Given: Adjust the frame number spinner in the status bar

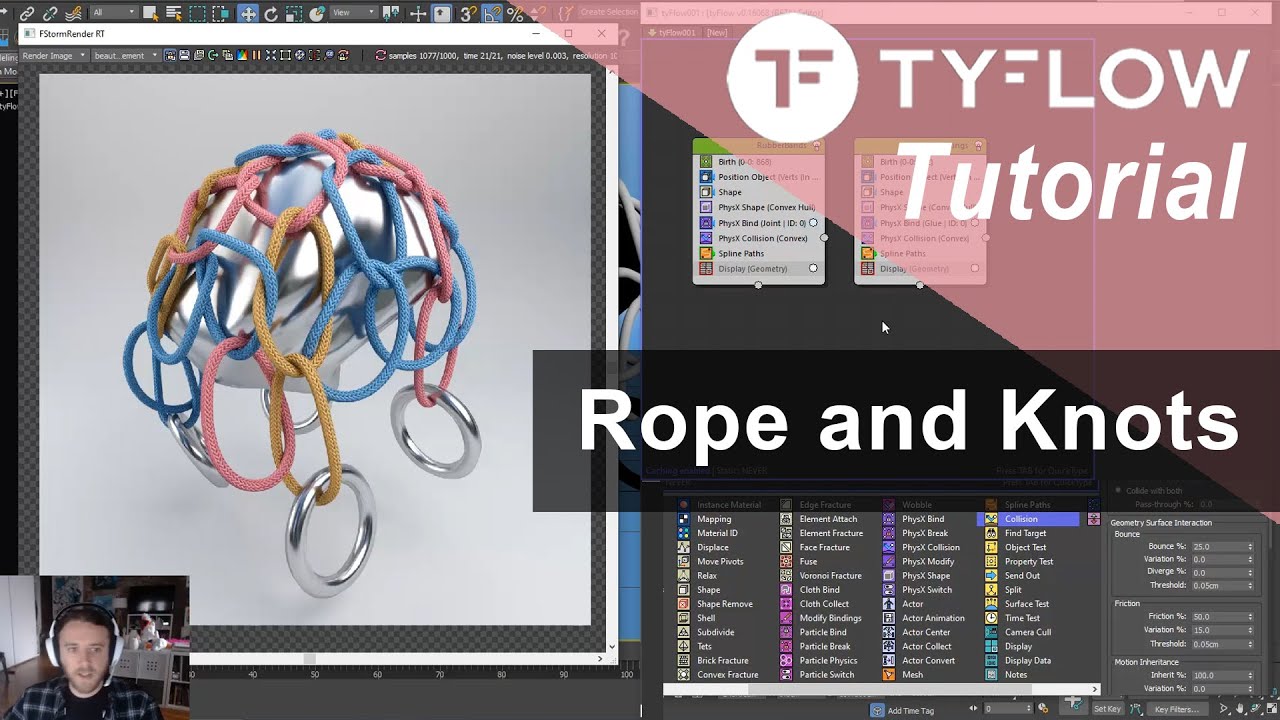Looking at the screenshot, I should click(1029, 709).
